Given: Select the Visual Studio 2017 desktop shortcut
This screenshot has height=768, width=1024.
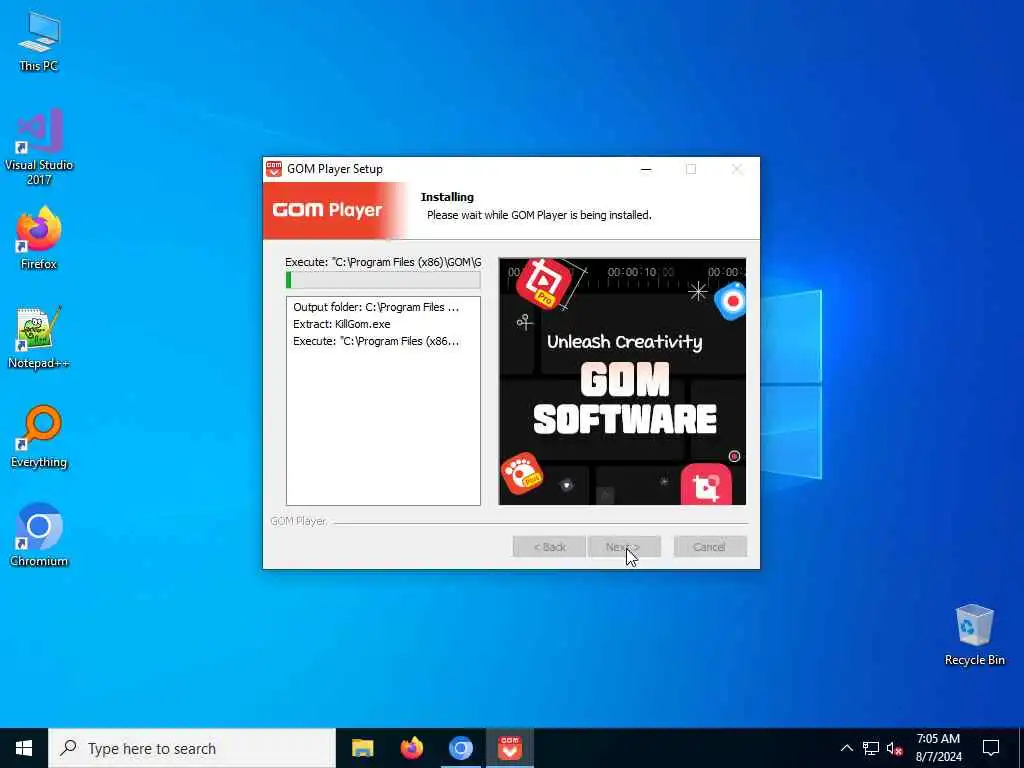Looking at the screenshot, I should click(x=39, y=146).
